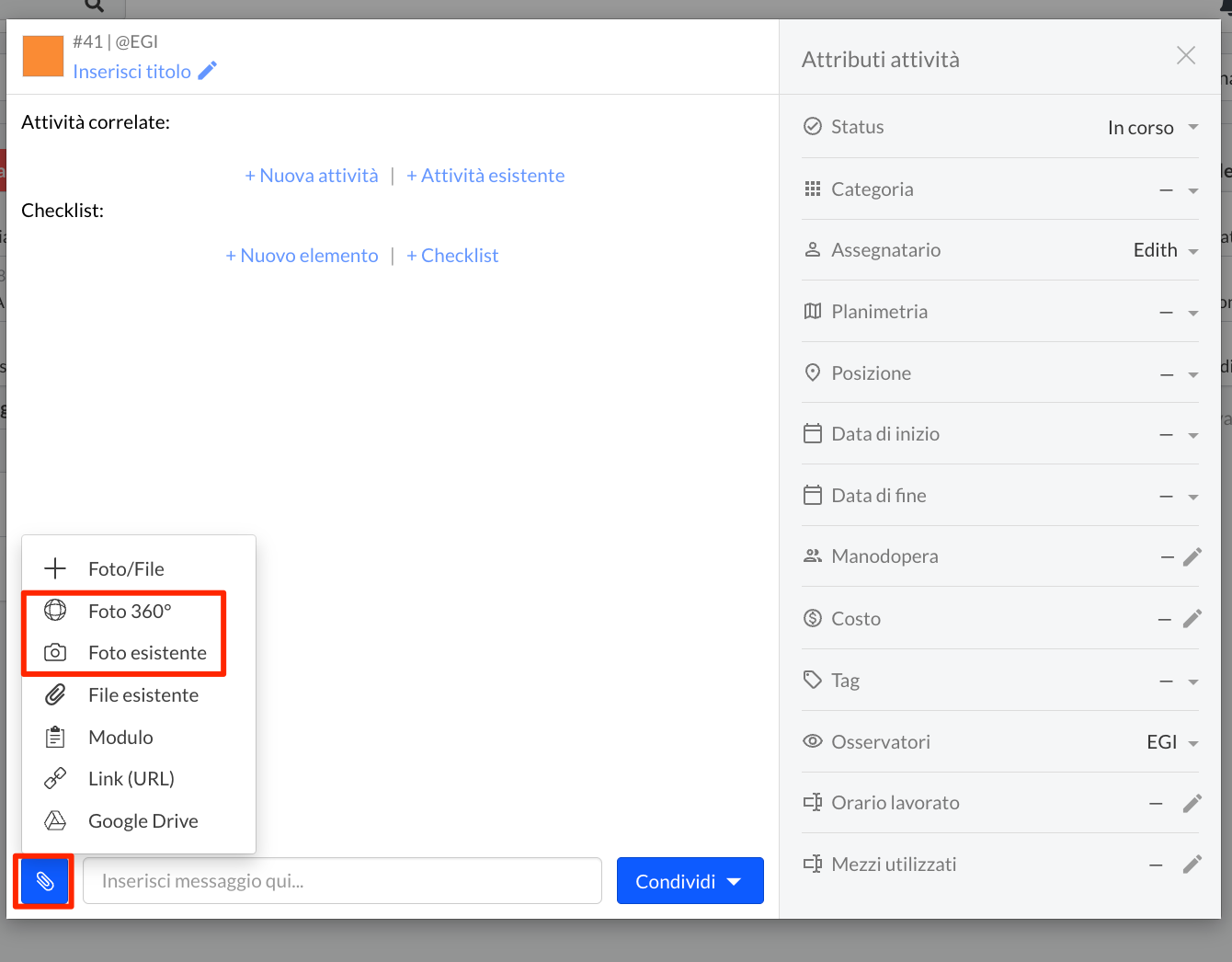1232x962 pixels.
Task: Choose Foto/File from attachment menu
Action: pyautogui.click(x=139, y=568)
